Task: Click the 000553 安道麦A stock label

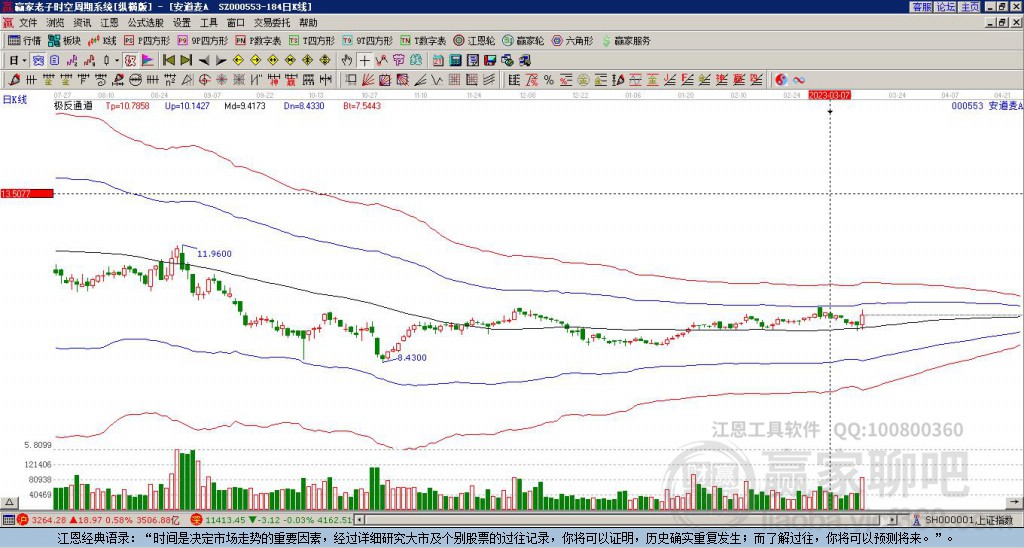Action: point(987,105)
